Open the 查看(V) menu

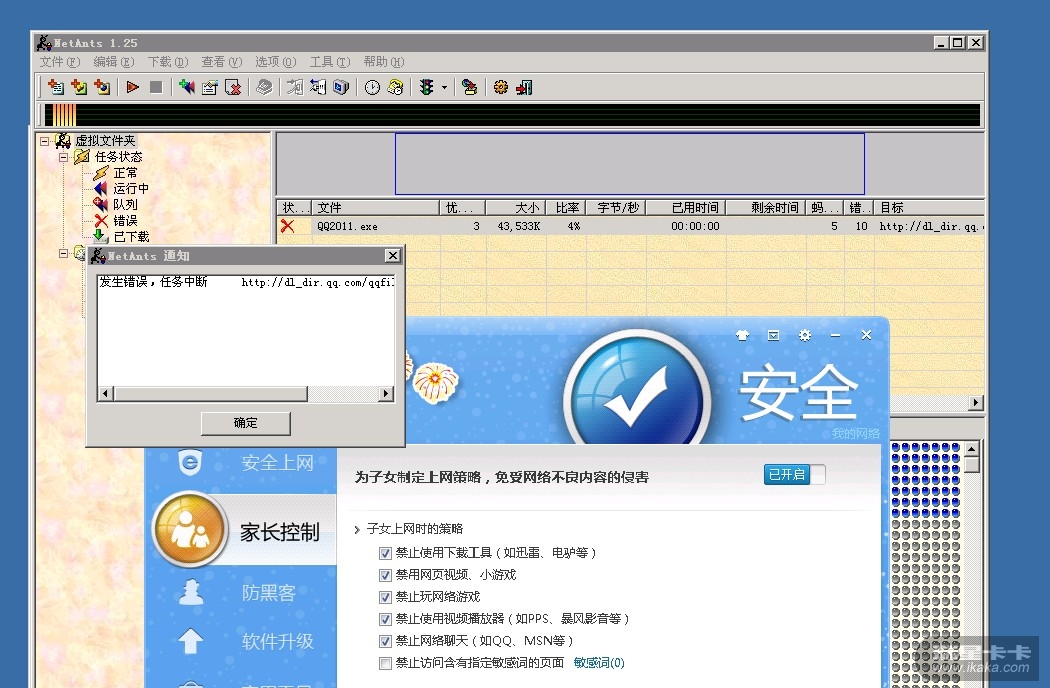tap(222, 62)
